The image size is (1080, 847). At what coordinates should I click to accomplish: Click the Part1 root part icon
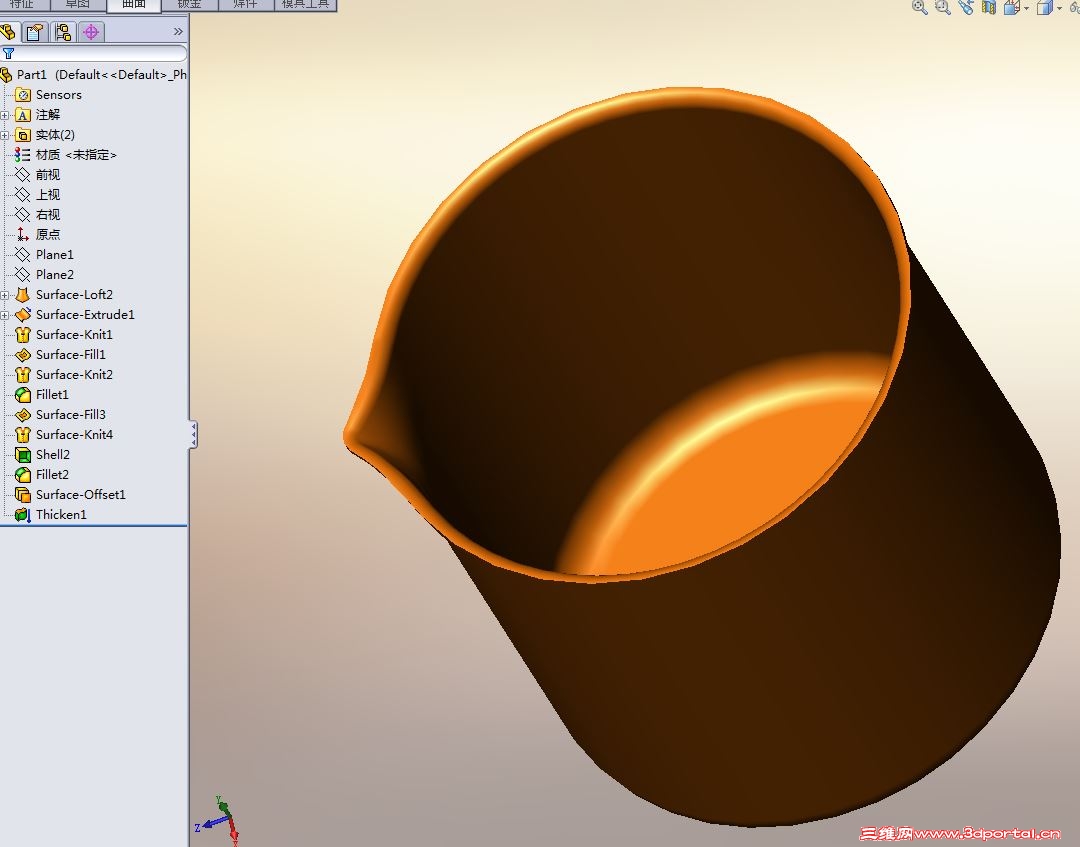(6, 74)
